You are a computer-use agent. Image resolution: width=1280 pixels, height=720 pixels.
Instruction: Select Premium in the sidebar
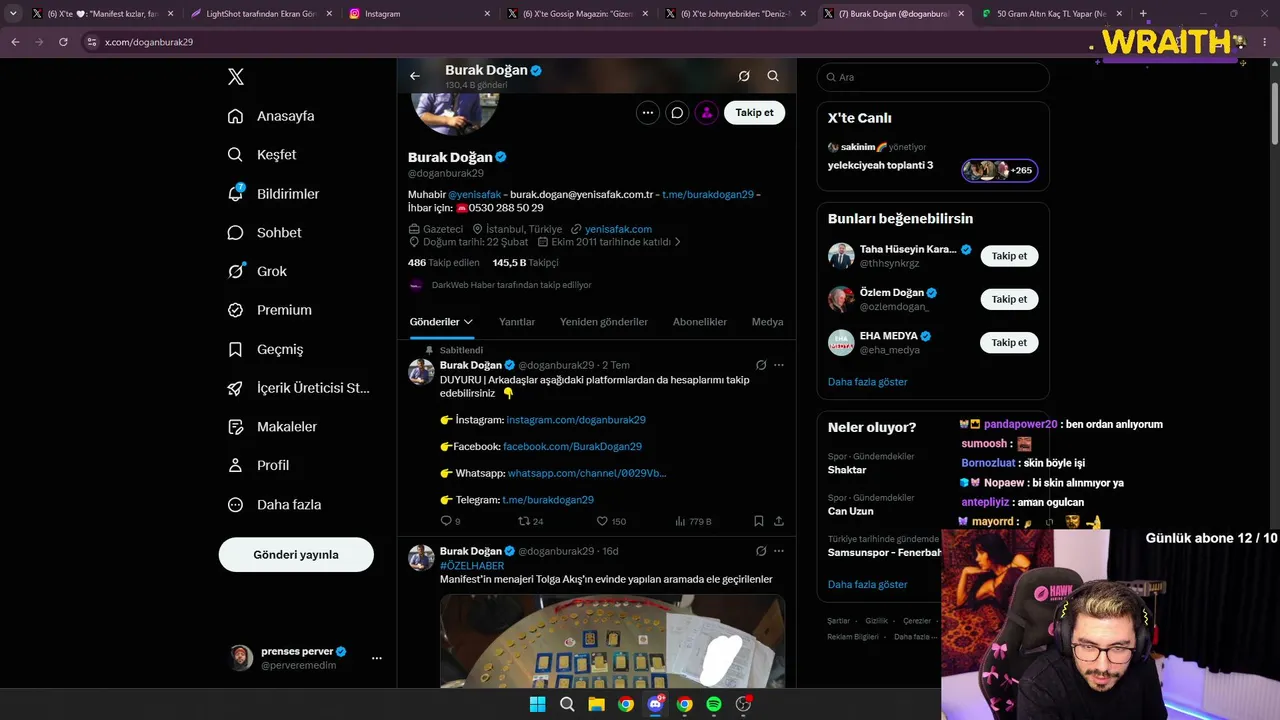click(270, 310)
